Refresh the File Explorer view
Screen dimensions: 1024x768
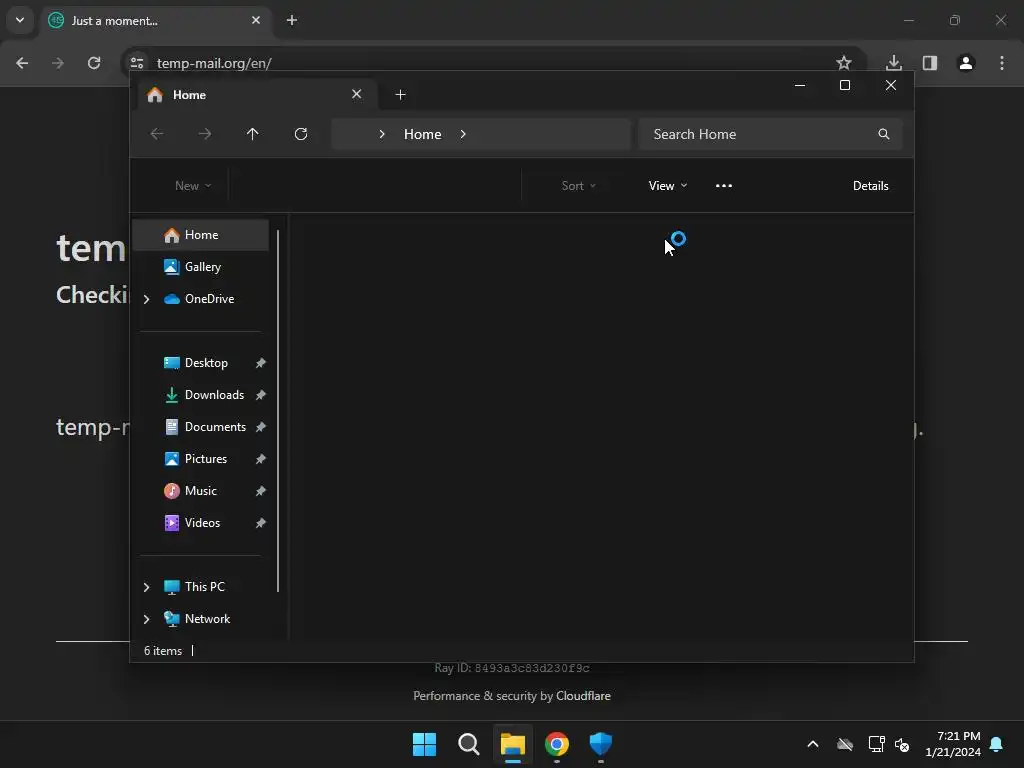[x=301, y=134]
